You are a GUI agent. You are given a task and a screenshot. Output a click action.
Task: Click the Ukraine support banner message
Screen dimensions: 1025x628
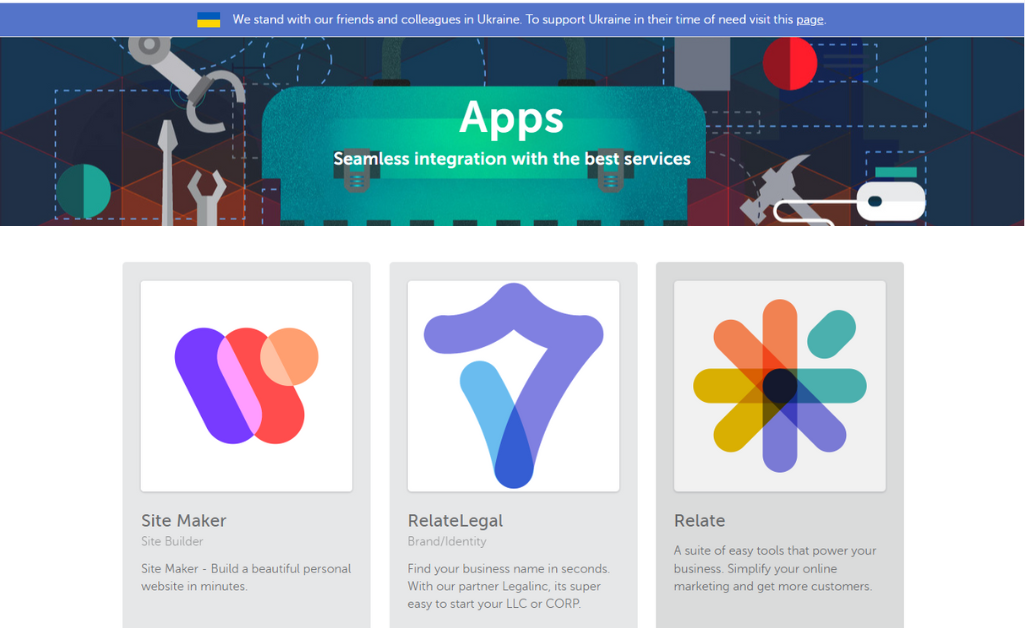529,20
